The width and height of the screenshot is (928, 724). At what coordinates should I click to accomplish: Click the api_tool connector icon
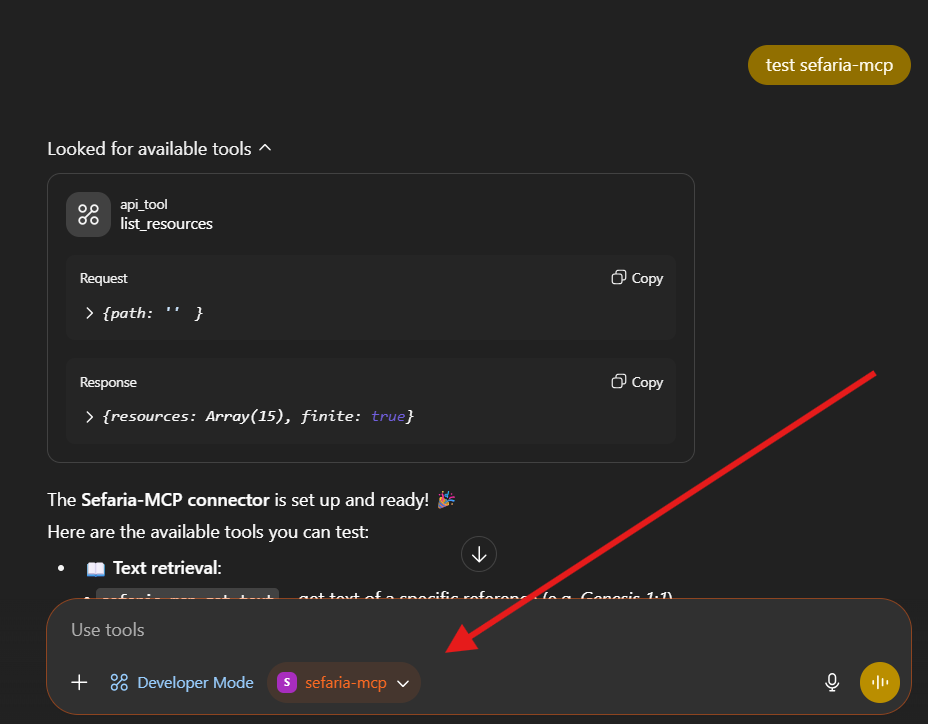pyautogui.click(x=88, y=214)
